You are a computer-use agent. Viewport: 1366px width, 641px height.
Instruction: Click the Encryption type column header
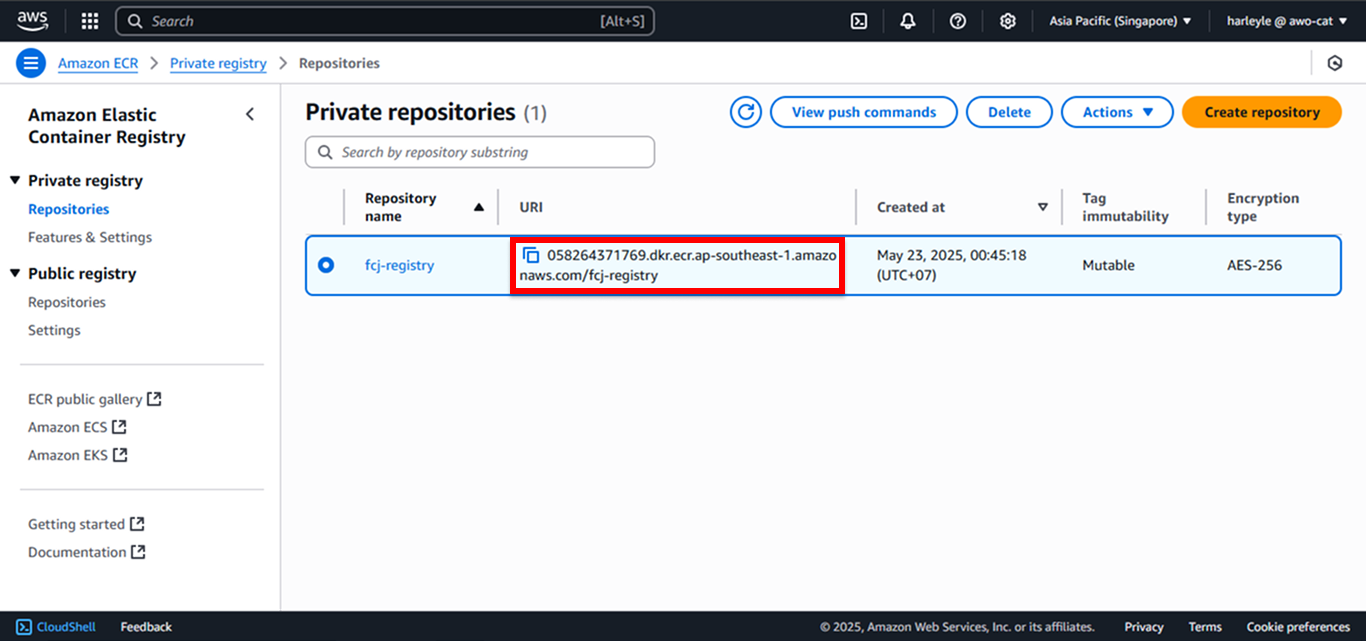tap(1263, 207)
